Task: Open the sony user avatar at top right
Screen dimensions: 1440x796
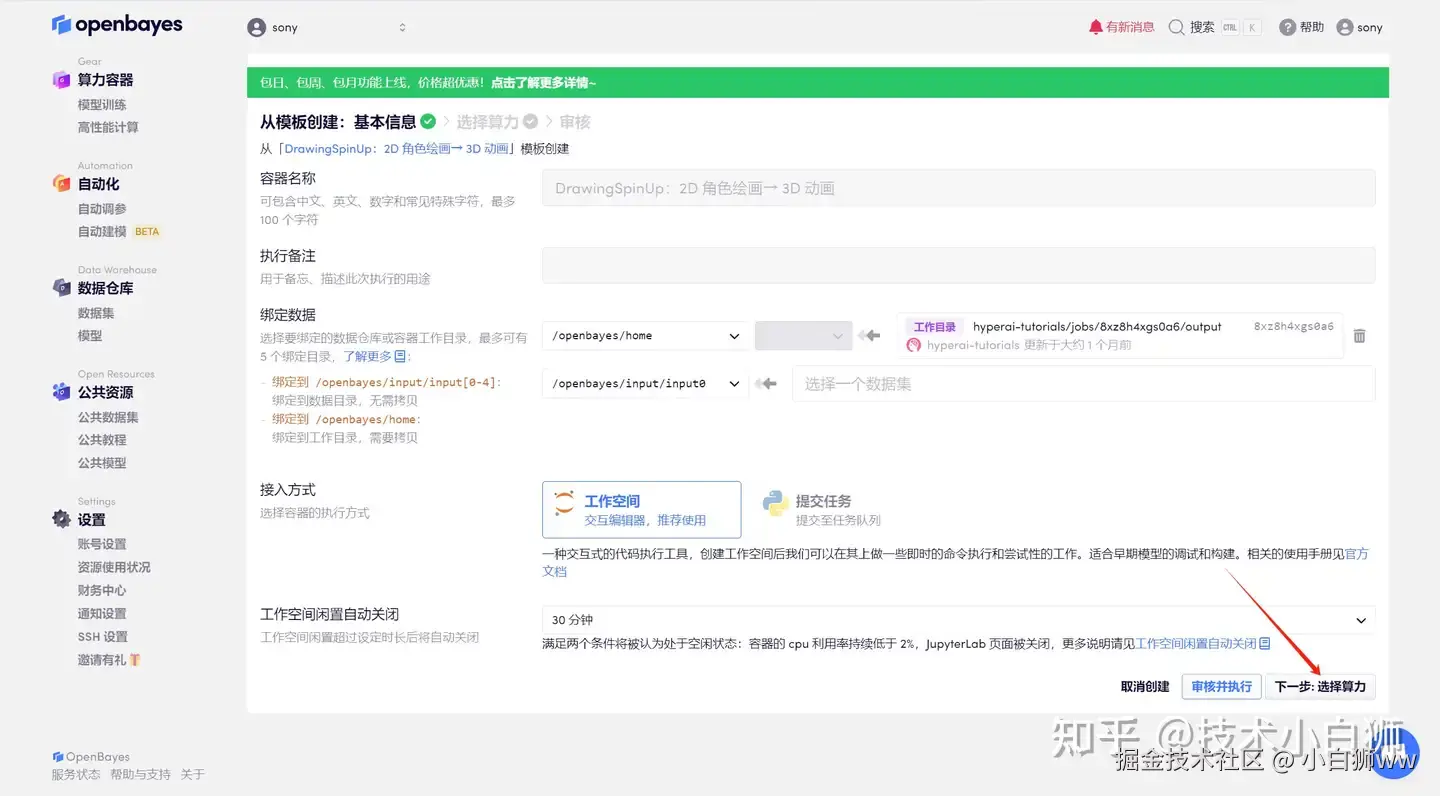Action: 1344,27
